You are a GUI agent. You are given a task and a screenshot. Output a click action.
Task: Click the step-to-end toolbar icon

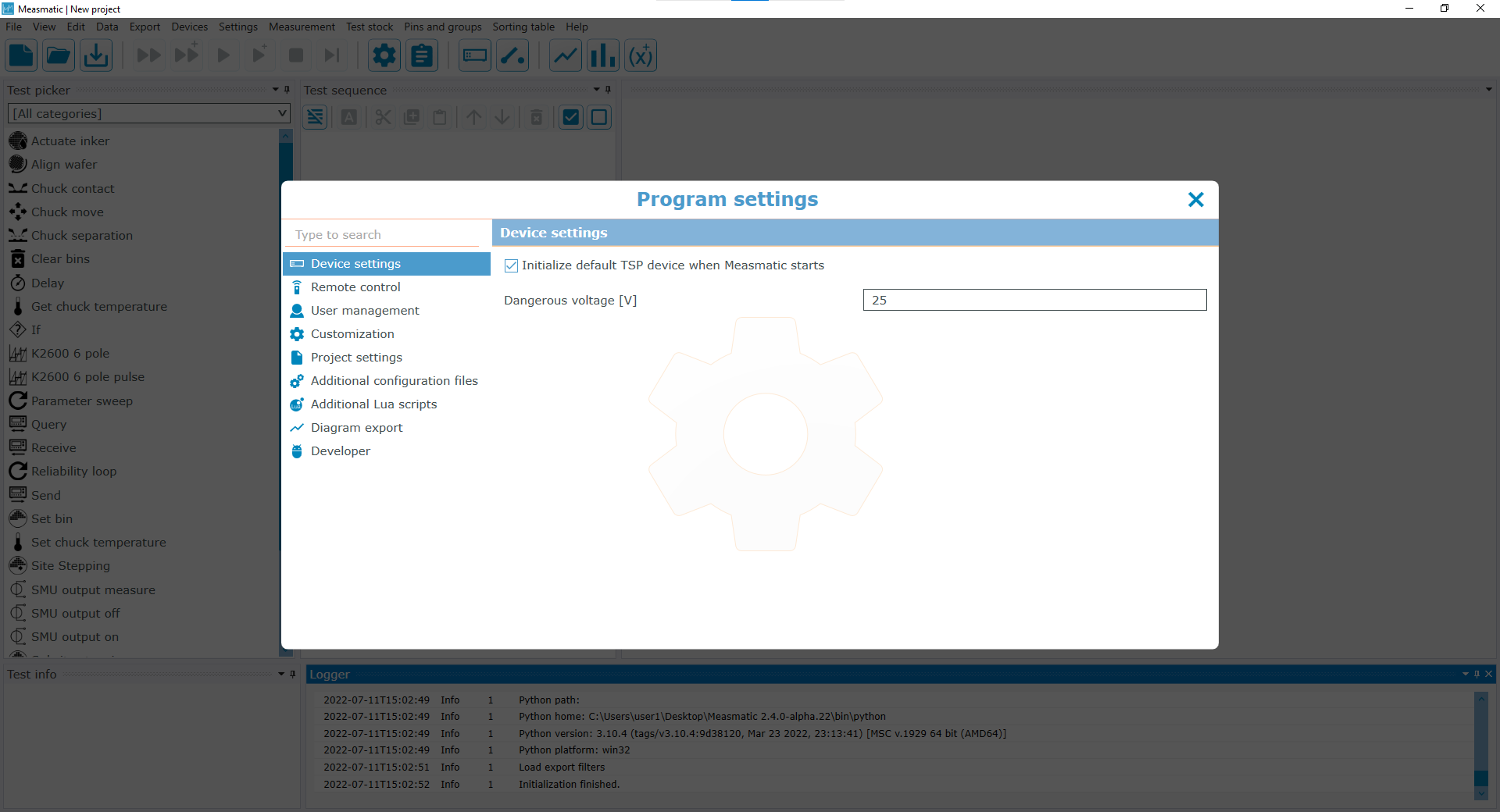point(332,55)
